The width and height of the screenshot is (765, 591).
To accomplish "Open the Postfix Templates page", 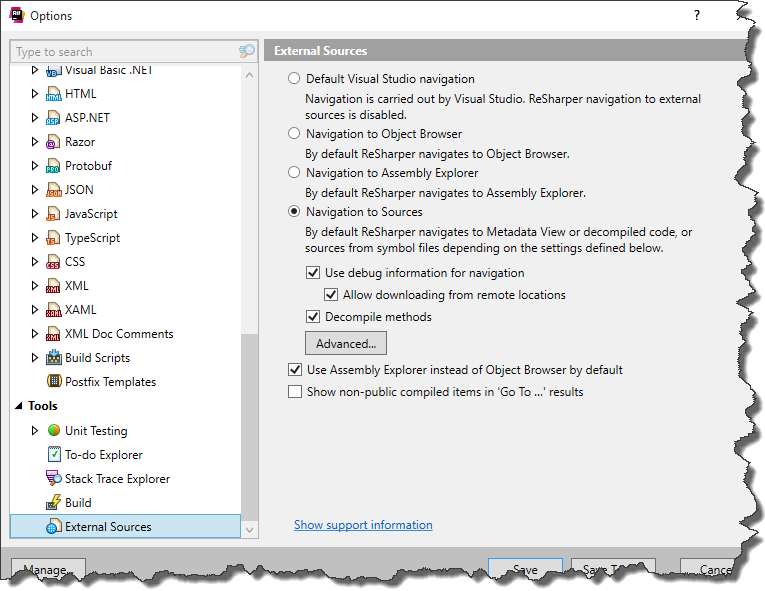I will pyautogui.click(x=110, y=382).
